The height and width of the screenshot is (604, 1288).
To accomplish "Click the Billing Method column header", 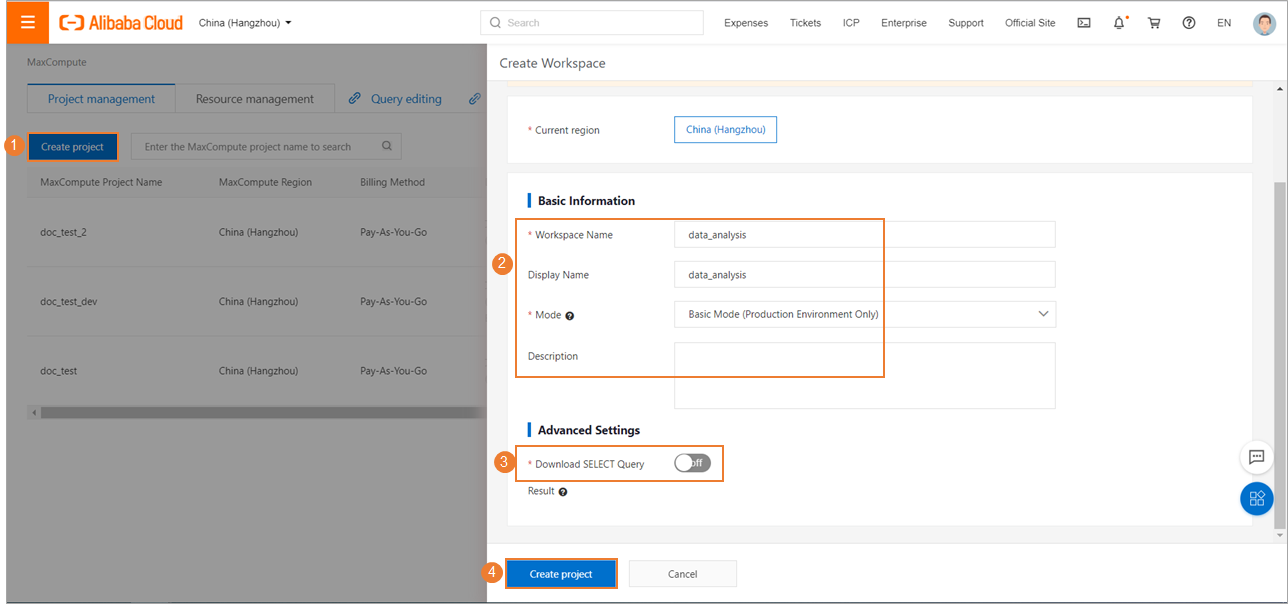I will pos(392,182).
